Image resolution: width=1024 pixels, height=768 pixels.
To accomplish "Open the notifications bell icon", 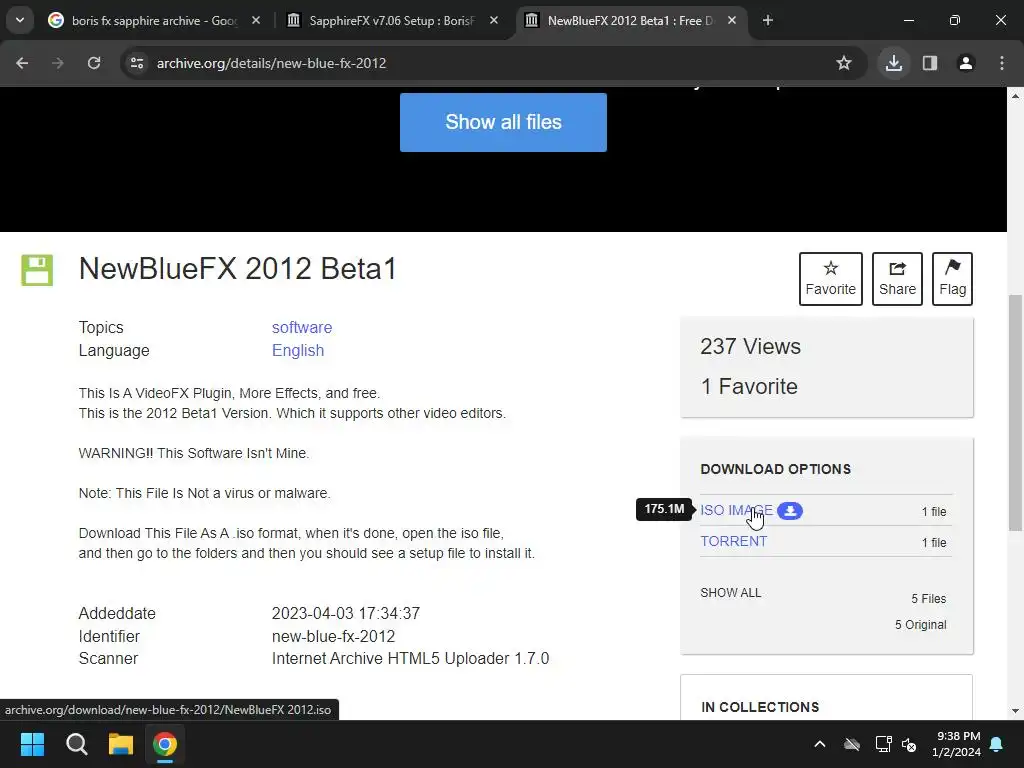I will pos(997,744).
